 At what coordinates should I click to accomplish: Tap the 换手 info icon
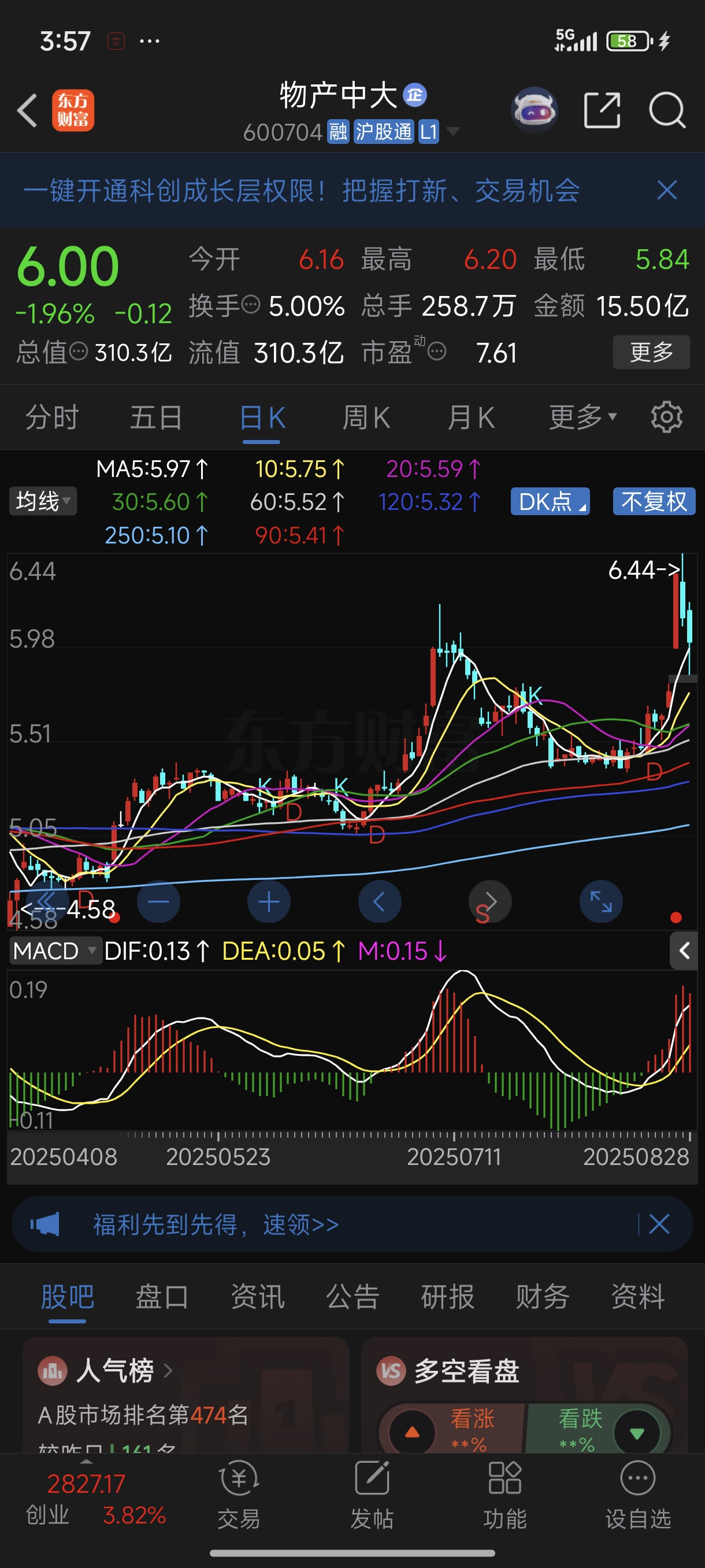[x=251, y=304]
